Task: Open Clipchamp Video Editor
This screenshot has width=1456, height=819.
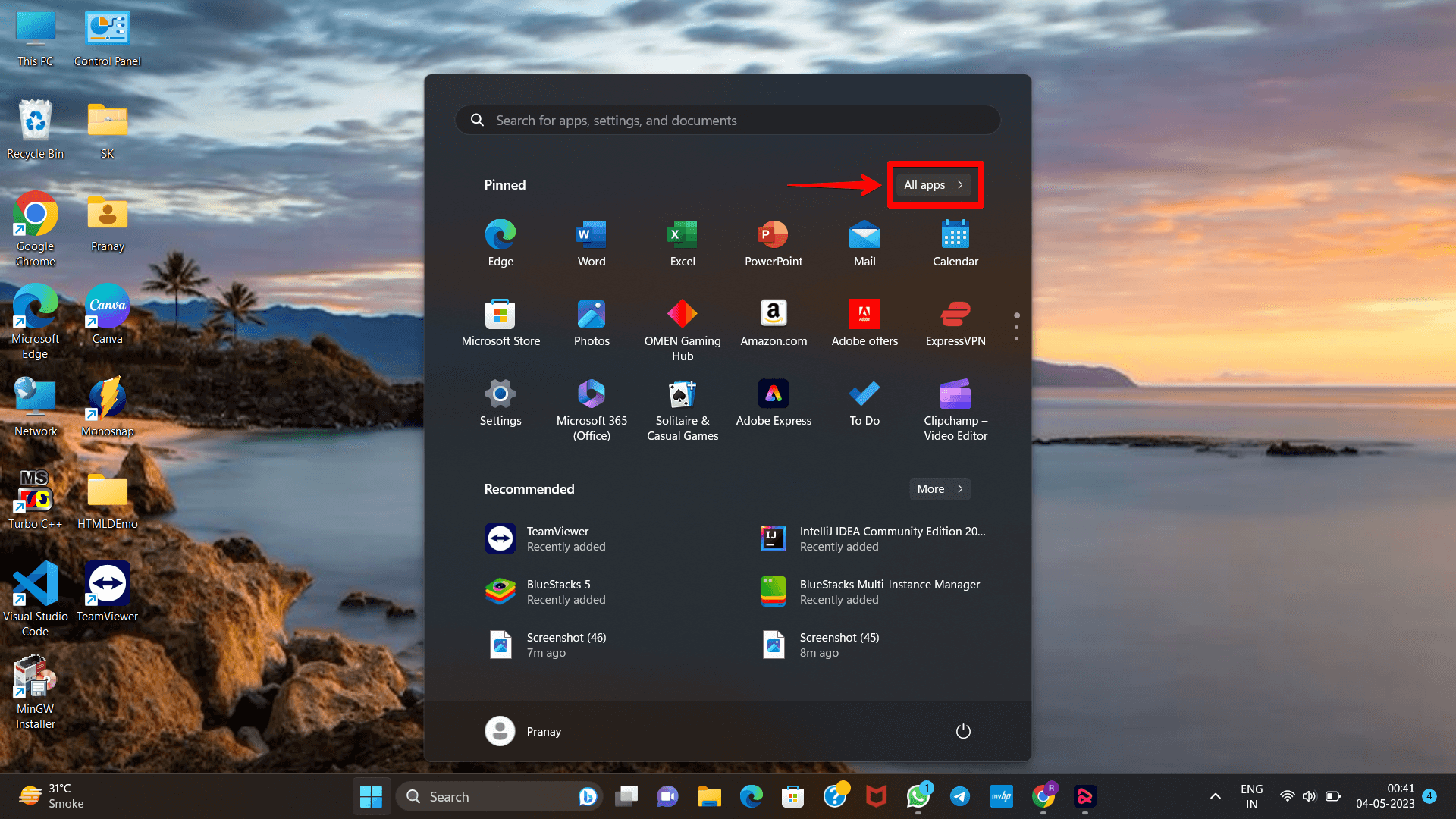Action: click(x=955, y=410)
